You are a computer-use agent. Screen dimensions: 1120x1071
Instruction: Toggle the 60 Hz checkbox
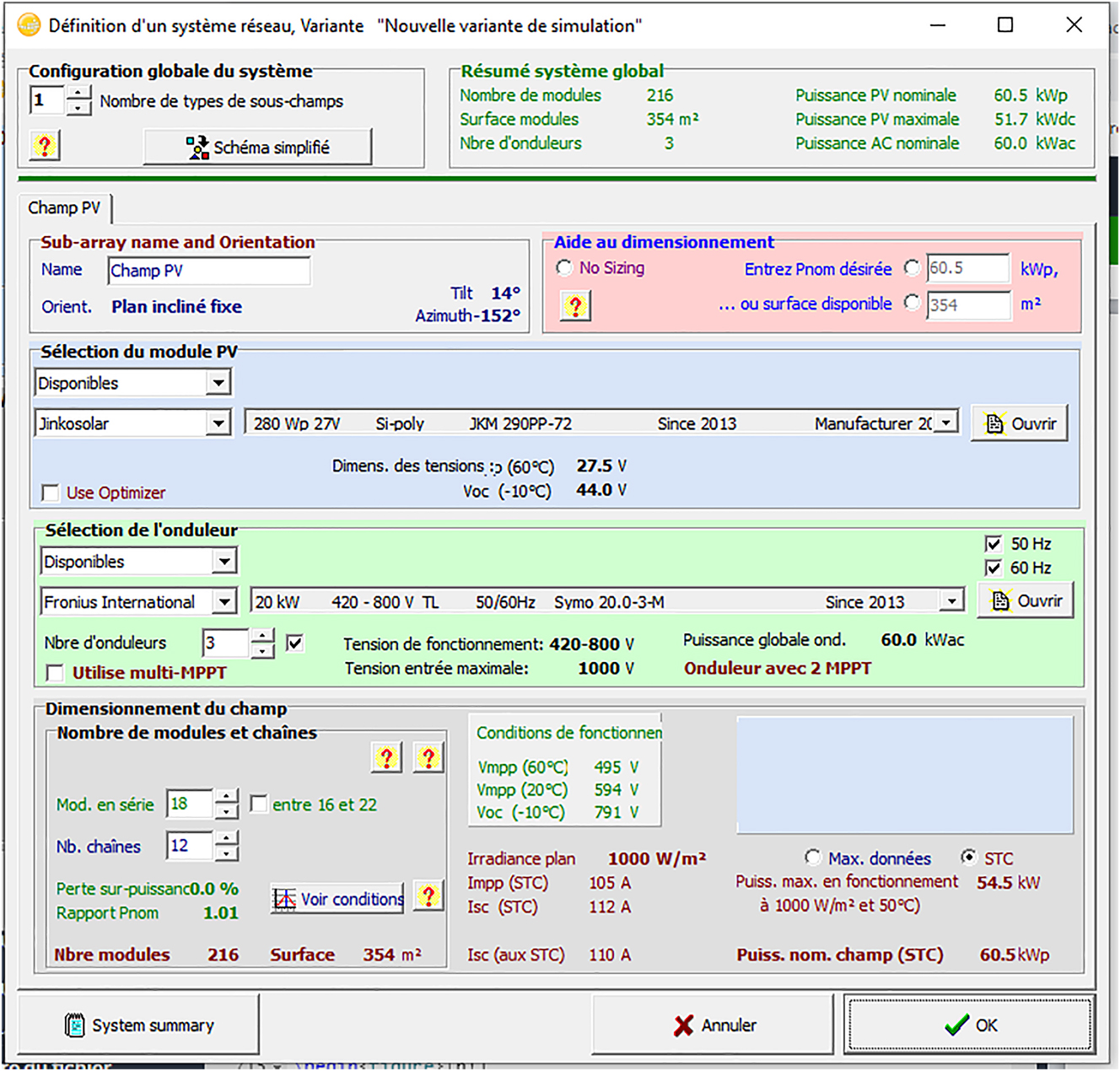tap(993, 568)
